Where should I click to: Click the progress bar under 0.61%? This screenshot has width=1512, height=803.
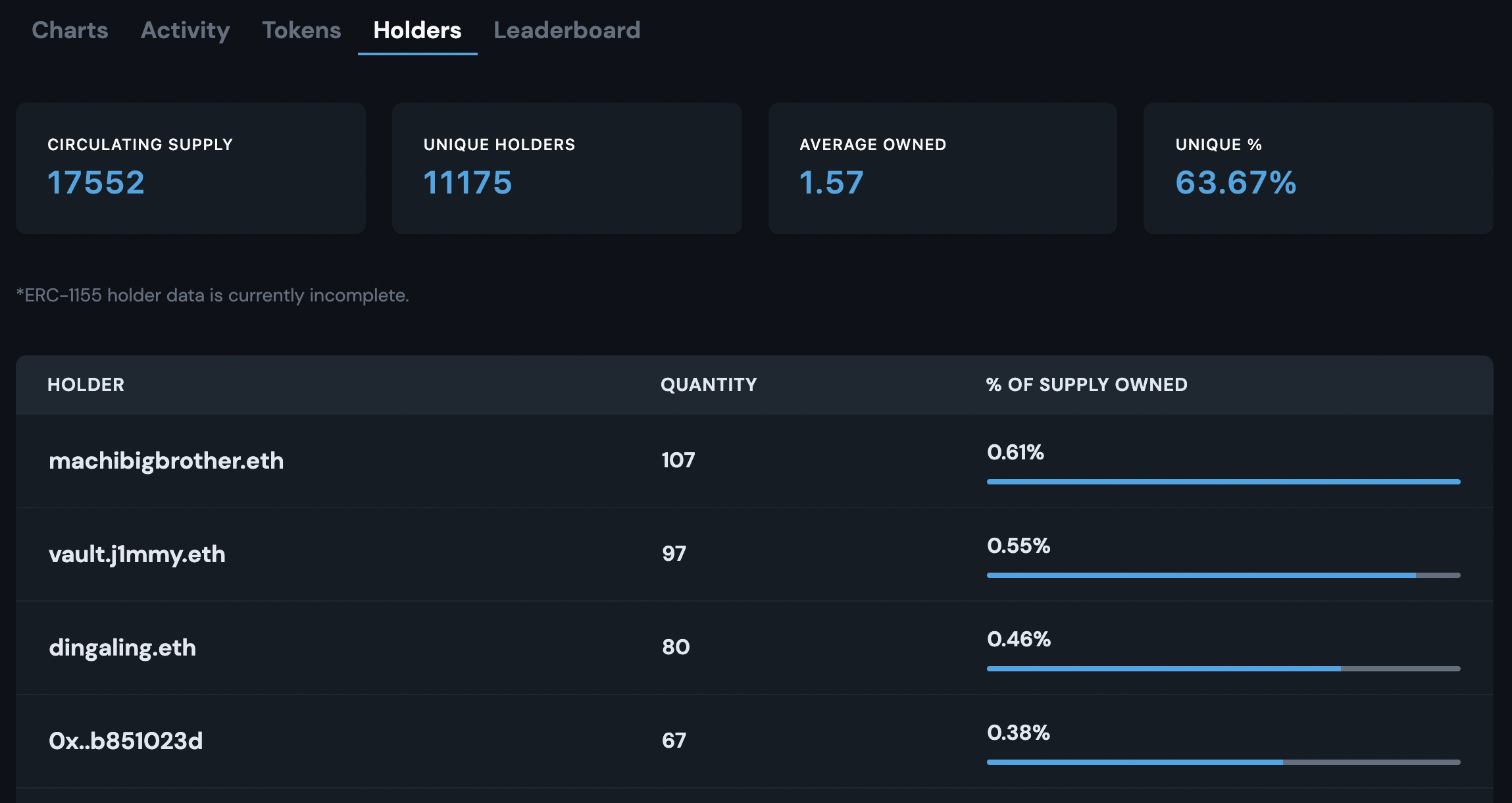pos(1223,482)
